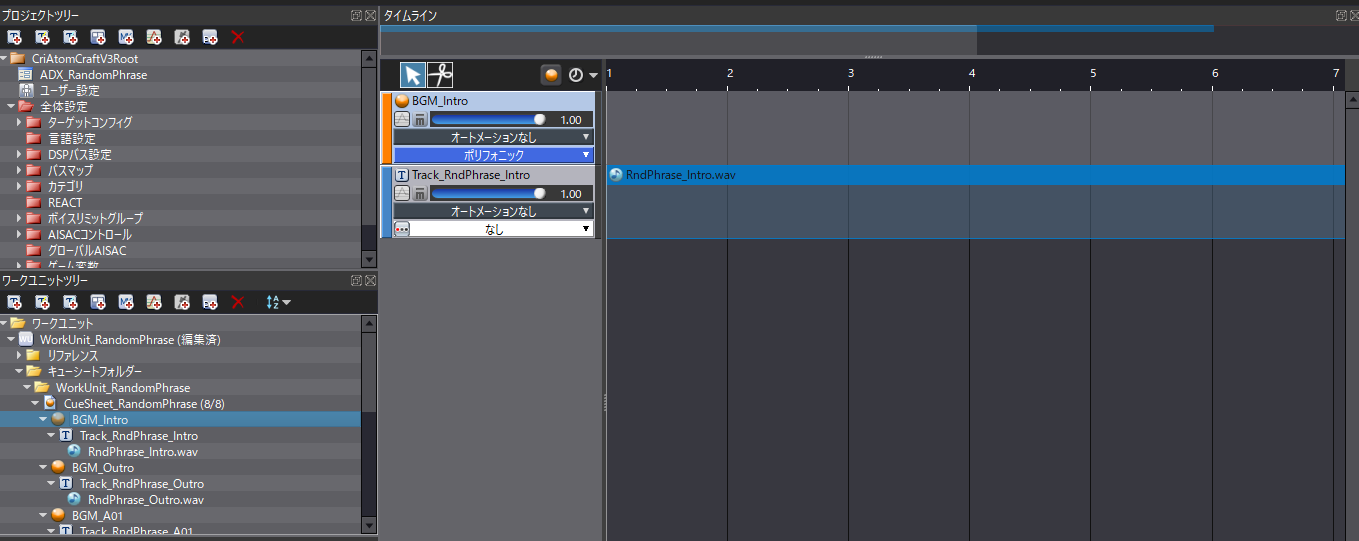Click the blue timeline overview bar
The width and height of the screenshot is (1359, 541).
797,28
